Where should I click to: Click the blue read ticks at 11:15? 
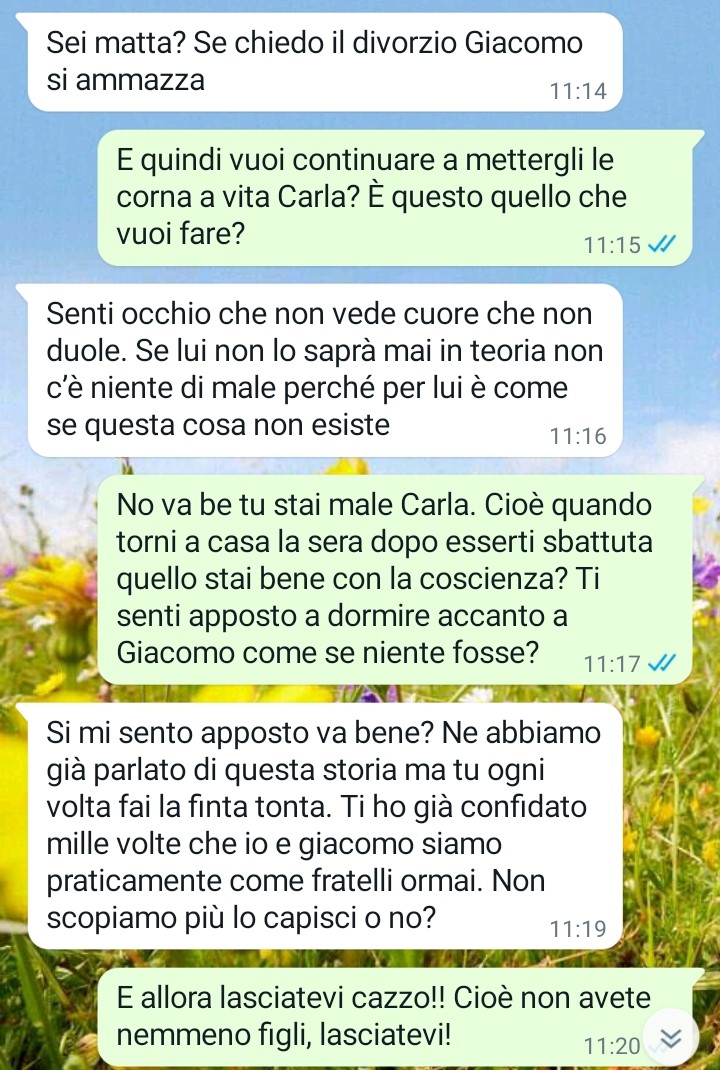click(661, 244)
